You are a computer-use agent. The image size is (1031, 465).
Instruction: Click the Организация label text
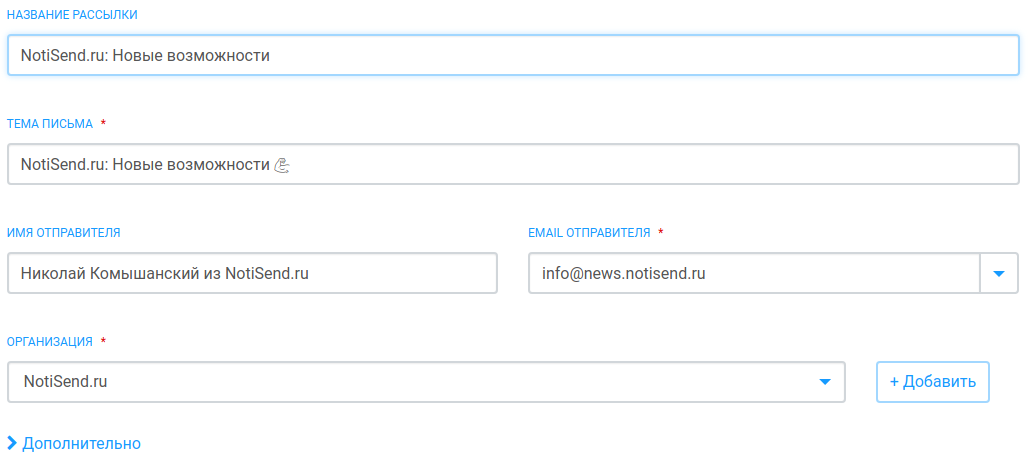click(49, 341)
